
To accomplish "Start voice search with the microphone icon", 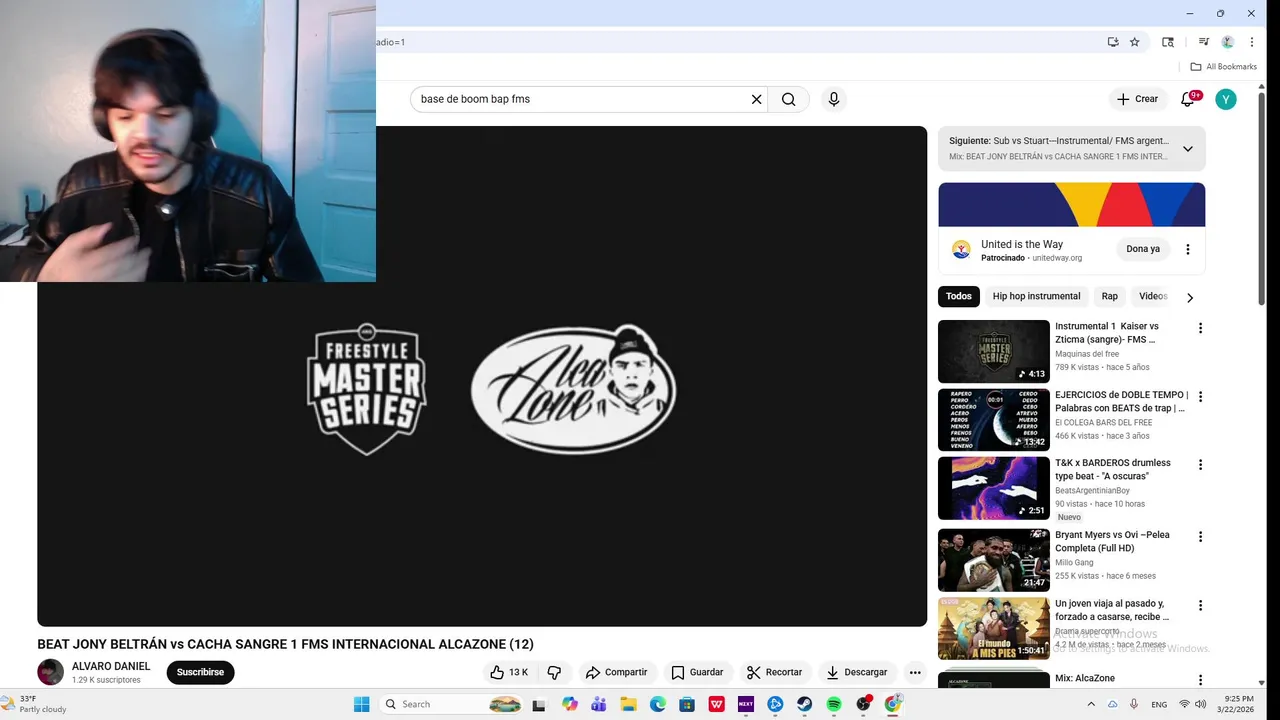I will [x=834, y=99].
